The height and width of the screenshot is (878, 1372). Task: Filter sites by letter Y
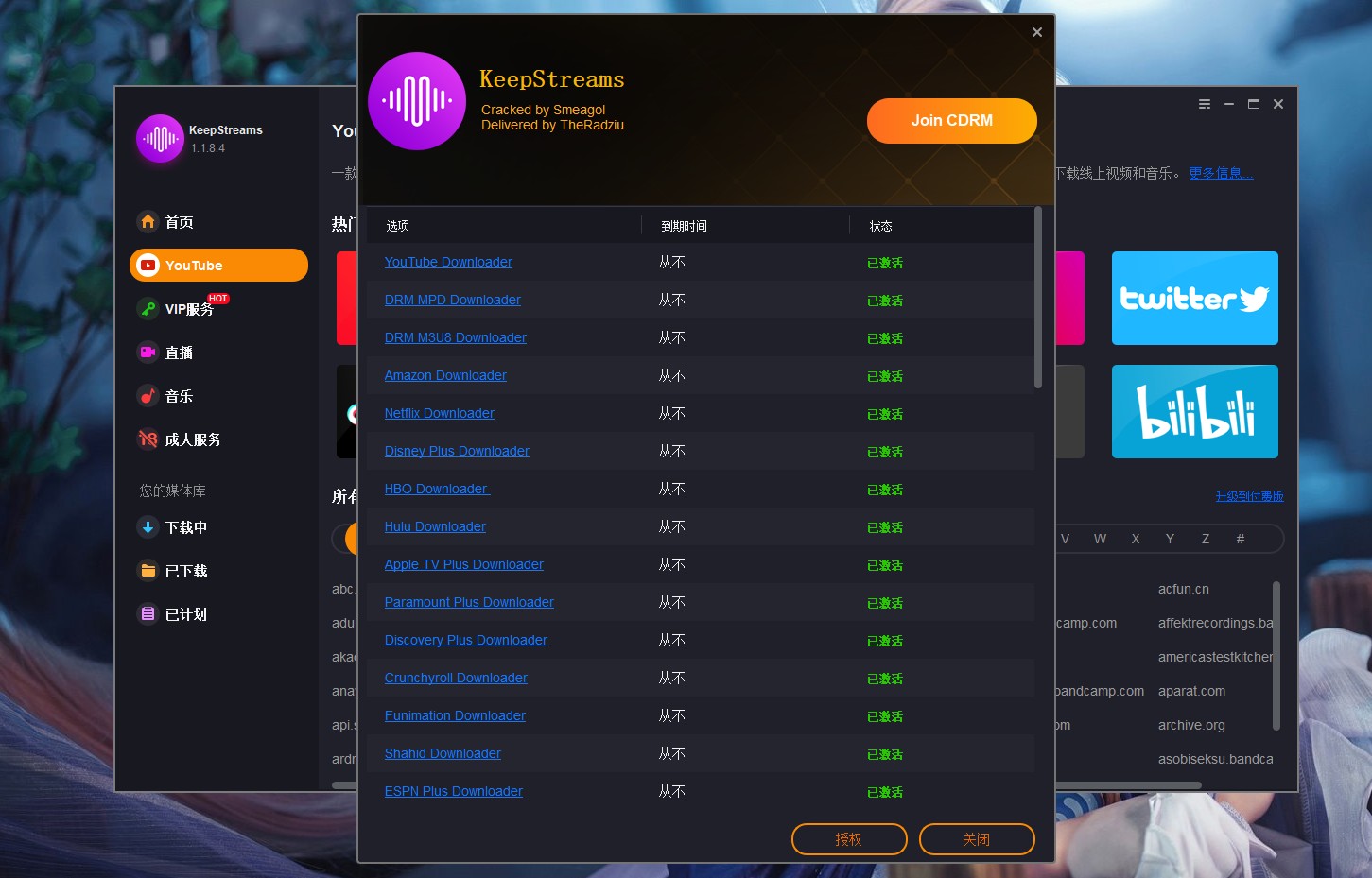click(1170, 539)
